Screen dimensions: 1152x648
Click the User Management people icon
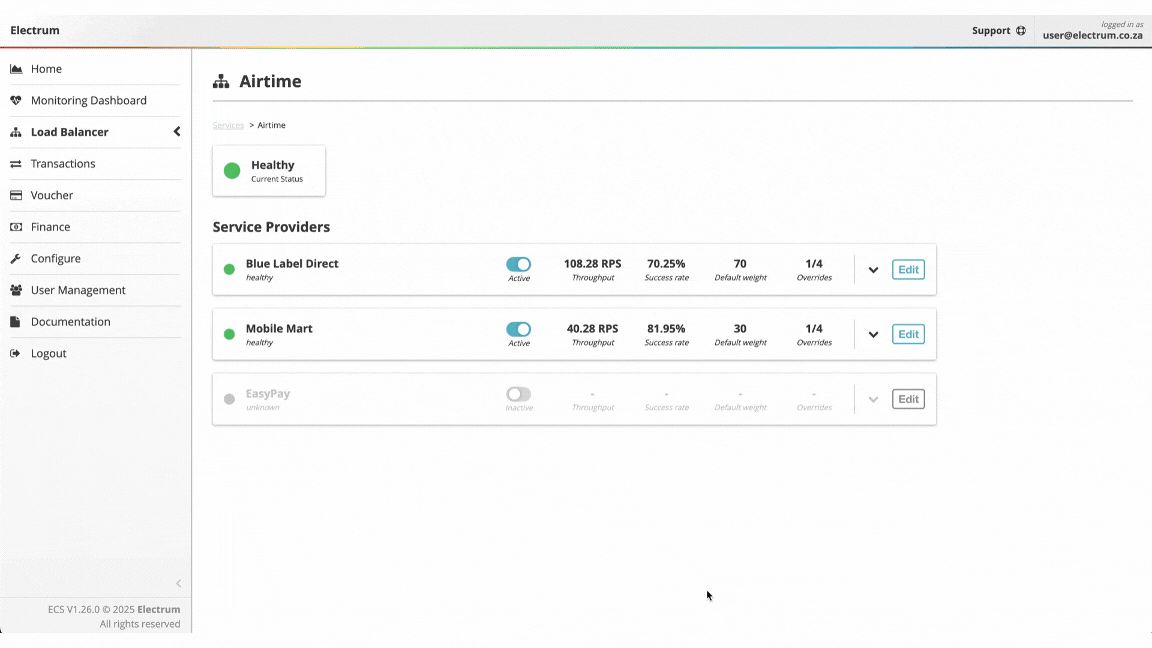[16, 291]
